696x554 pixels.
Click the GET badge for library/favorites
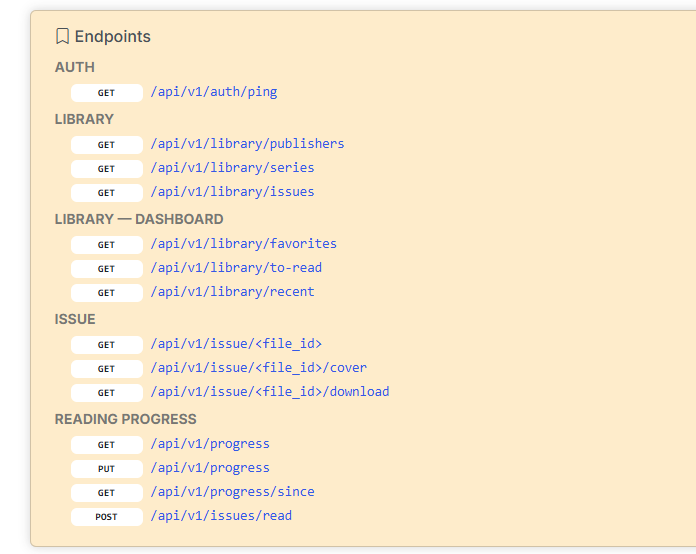107,245
